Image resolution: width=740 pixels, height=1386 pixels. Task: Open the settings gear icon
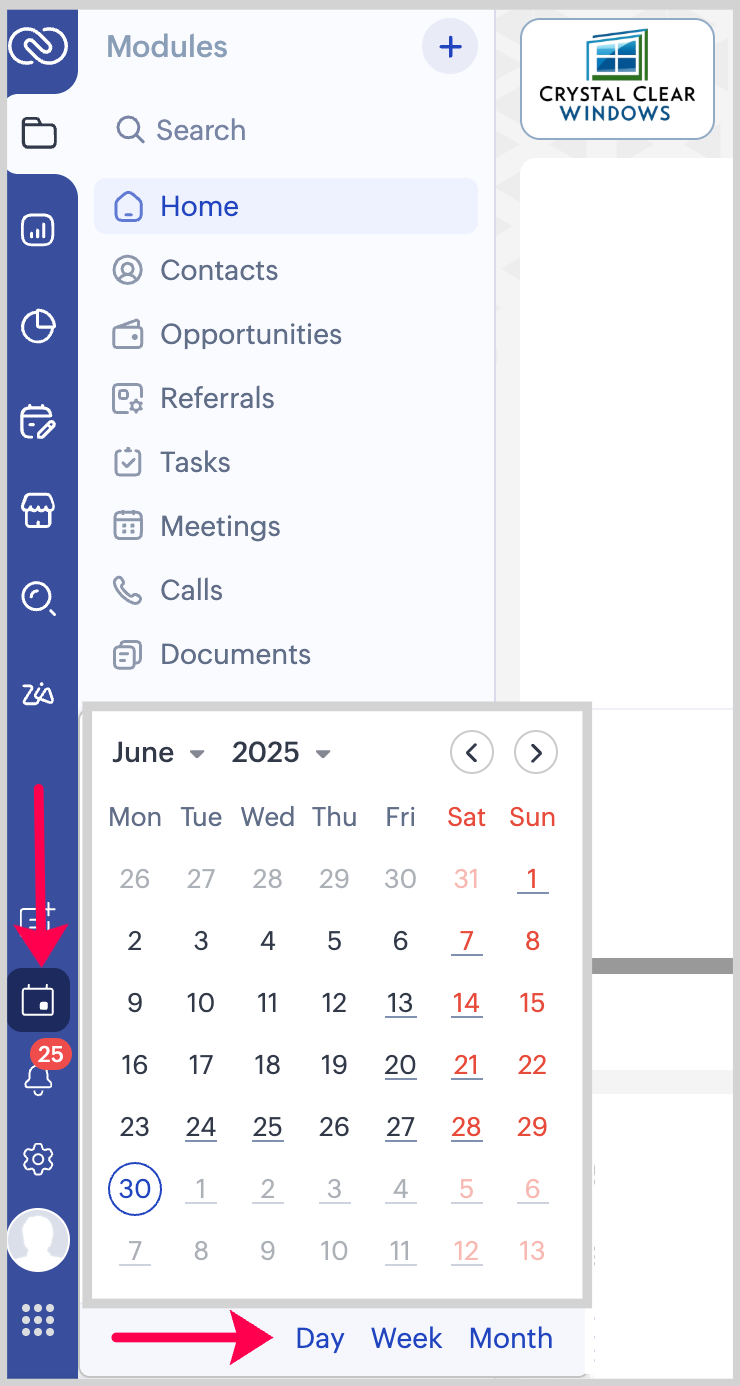(38, 1159)
